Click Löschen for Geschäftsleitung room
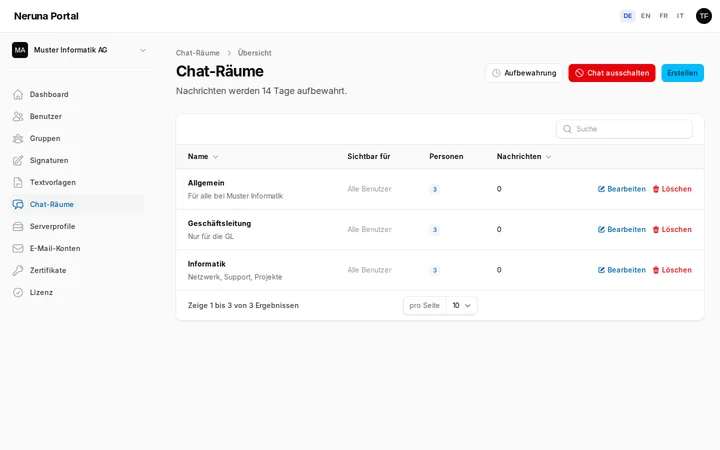 coord(672,230)
